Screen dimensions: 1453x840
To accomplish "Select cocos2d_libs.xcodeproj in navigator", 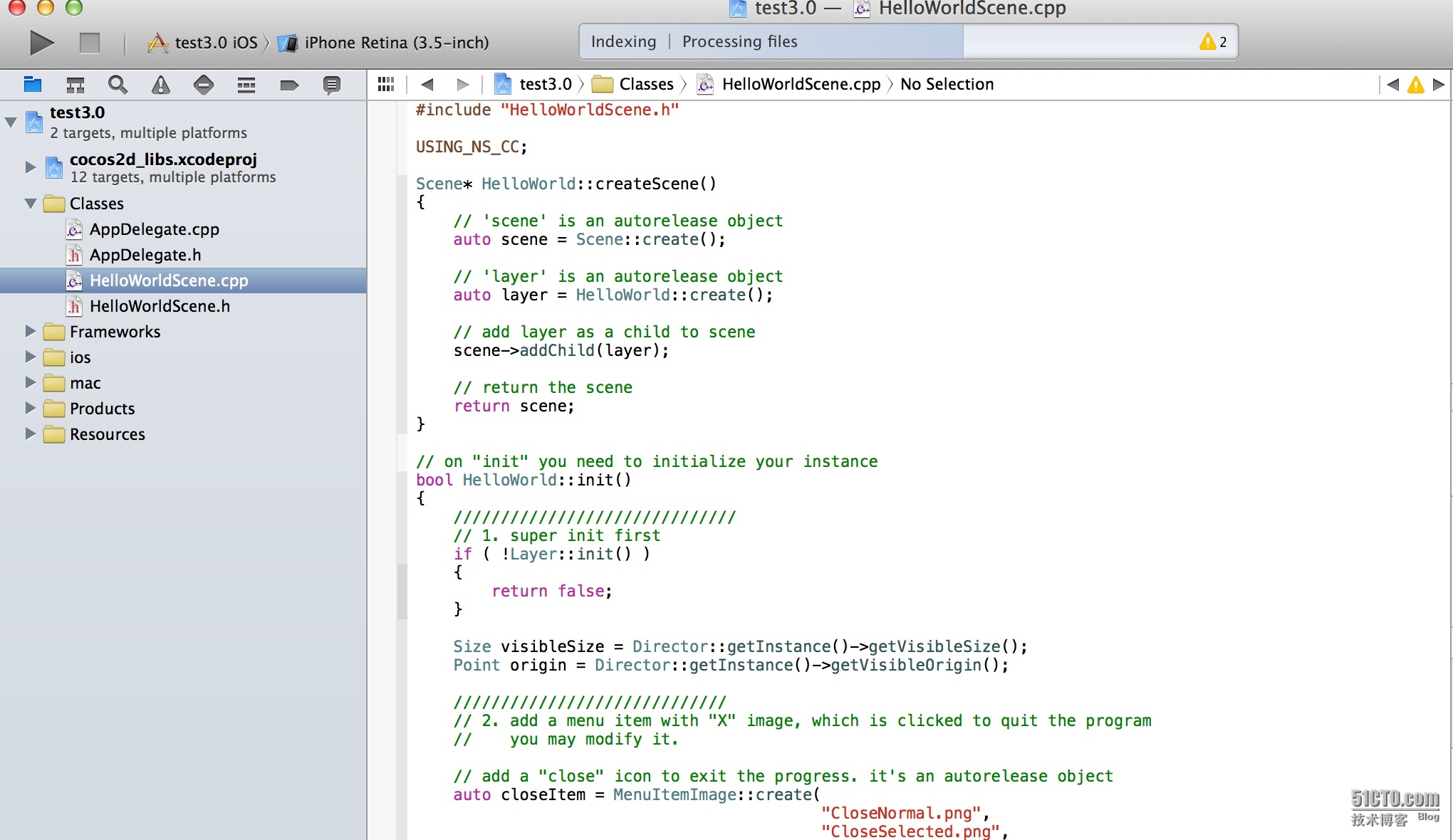I will tap(183, 167).
